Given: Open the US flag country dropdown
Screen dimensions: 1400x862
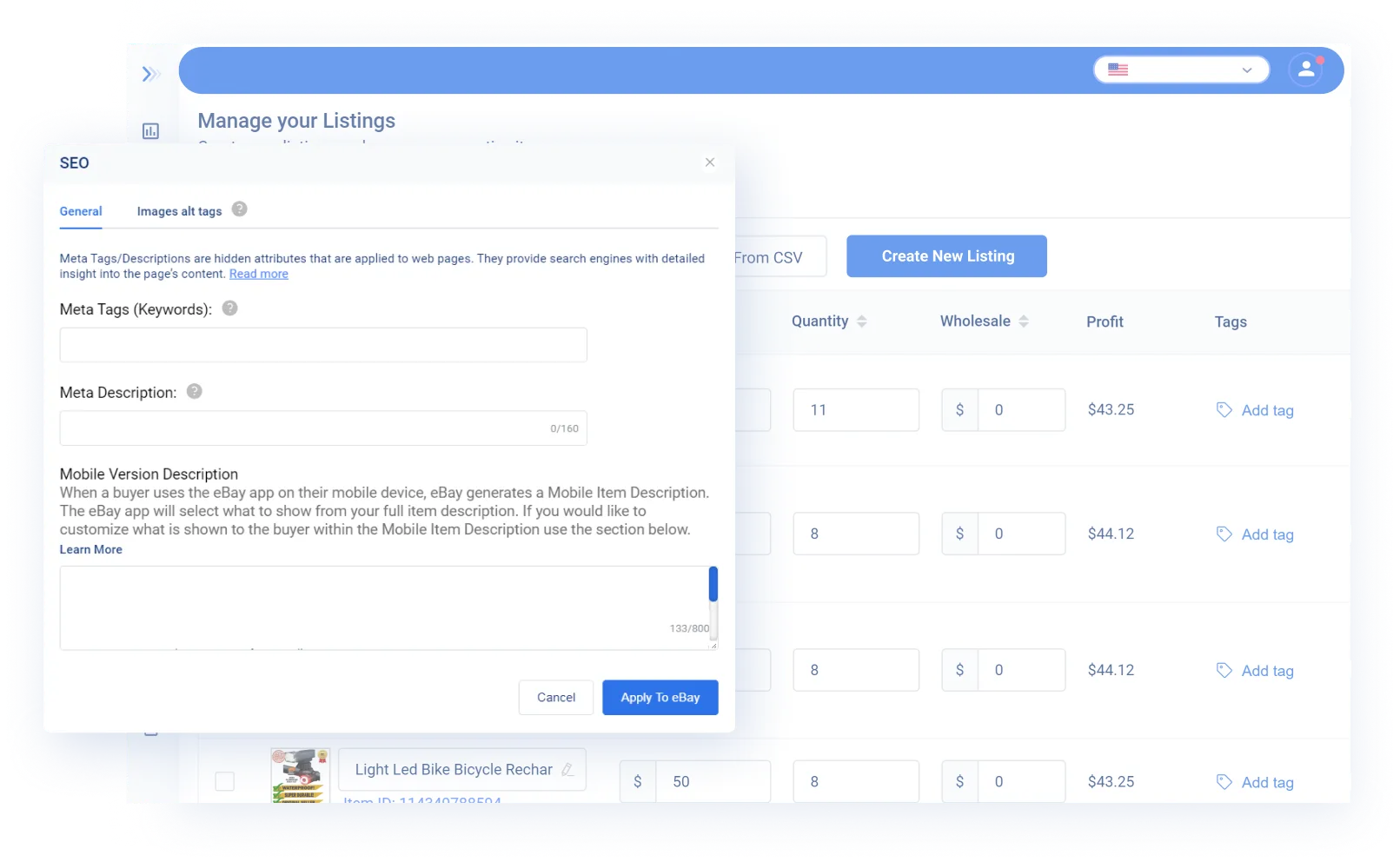Looking at the screenshot, I should (x=1181, y=70).
